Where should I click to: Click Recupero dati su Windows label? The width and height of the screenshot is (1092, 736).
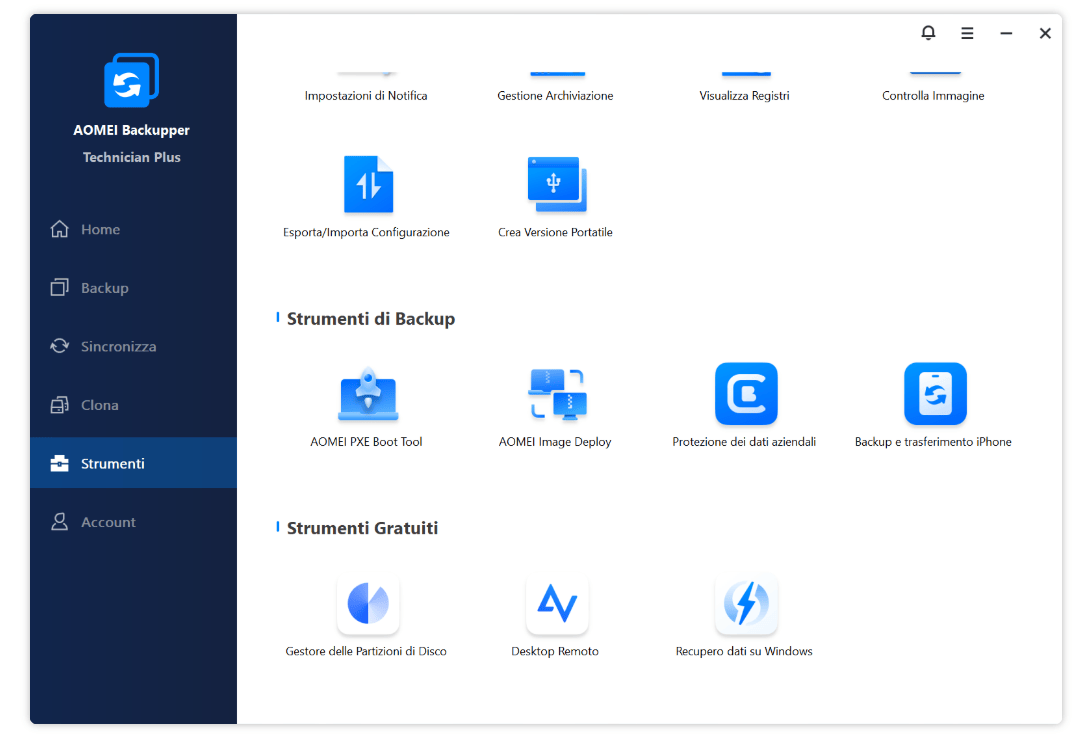(x=744, y=651)
